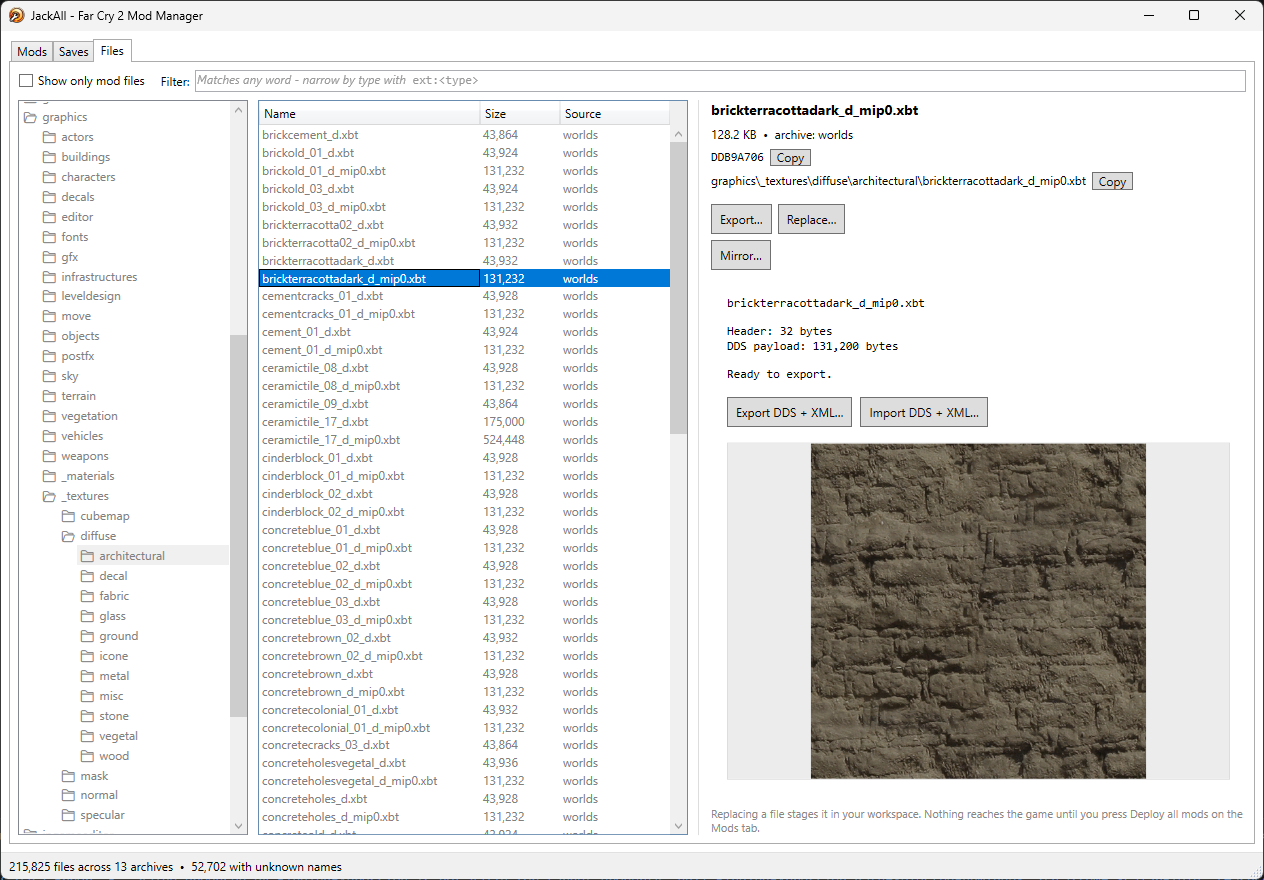Click the folder icon beside vehicles

point(49,436)
